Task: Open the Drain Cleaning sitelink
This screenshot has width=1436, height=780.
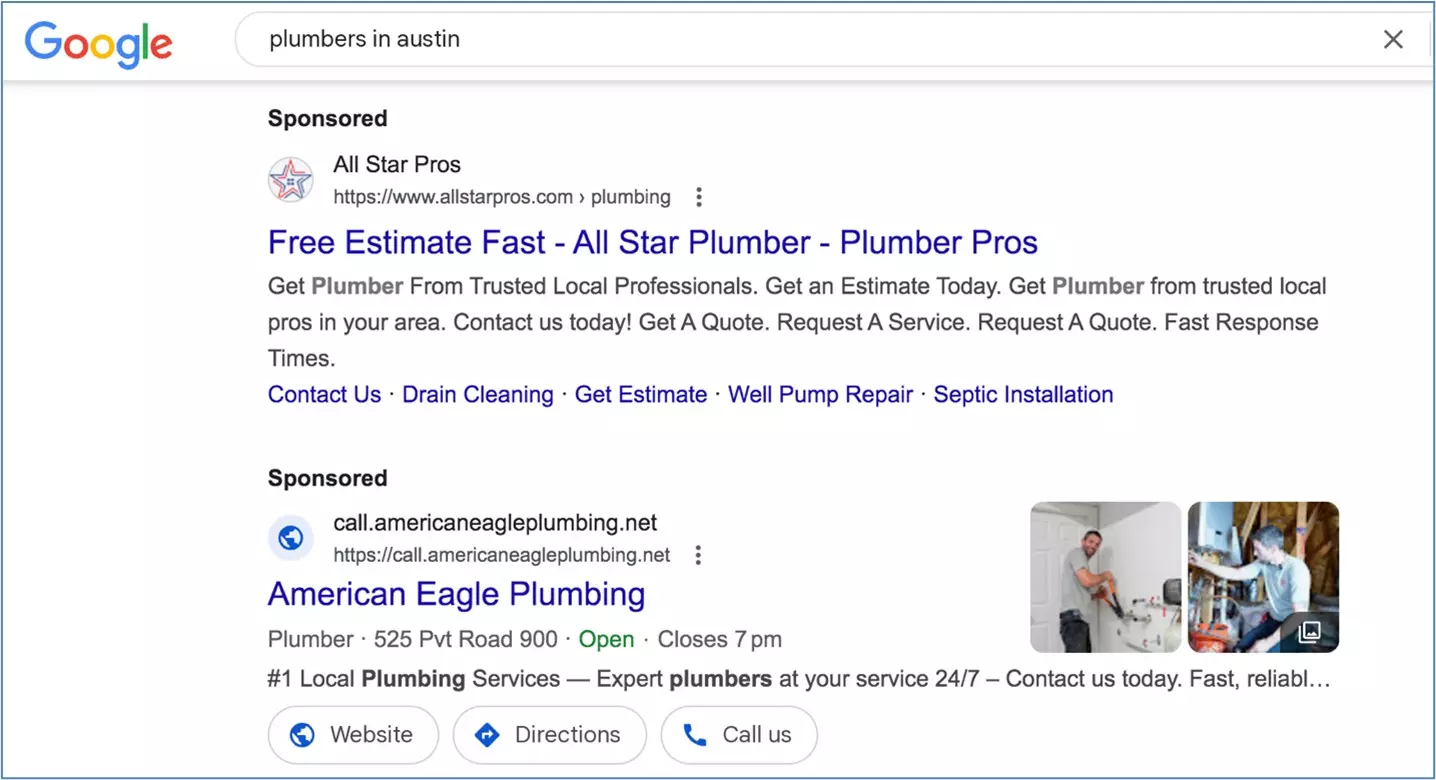Action: pos(478,395)
